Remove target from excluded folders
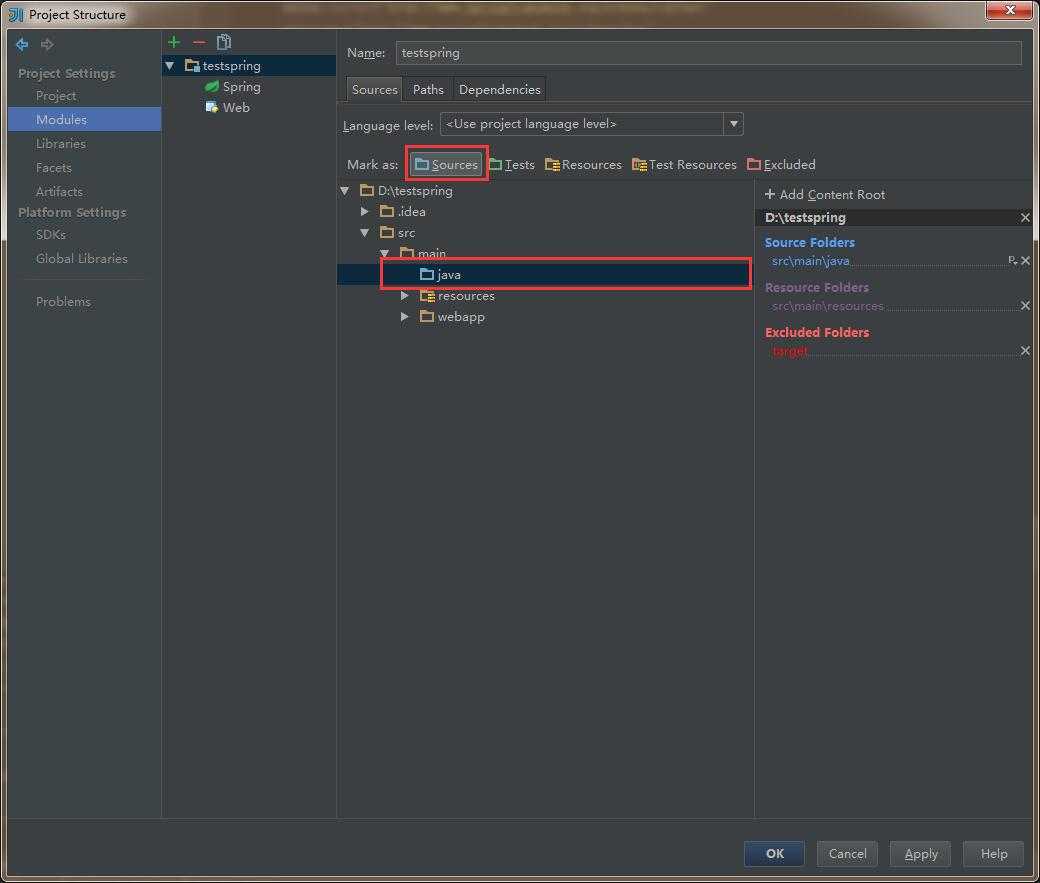The width and height of the screenshot is (1040, 883). (1025, 350)
